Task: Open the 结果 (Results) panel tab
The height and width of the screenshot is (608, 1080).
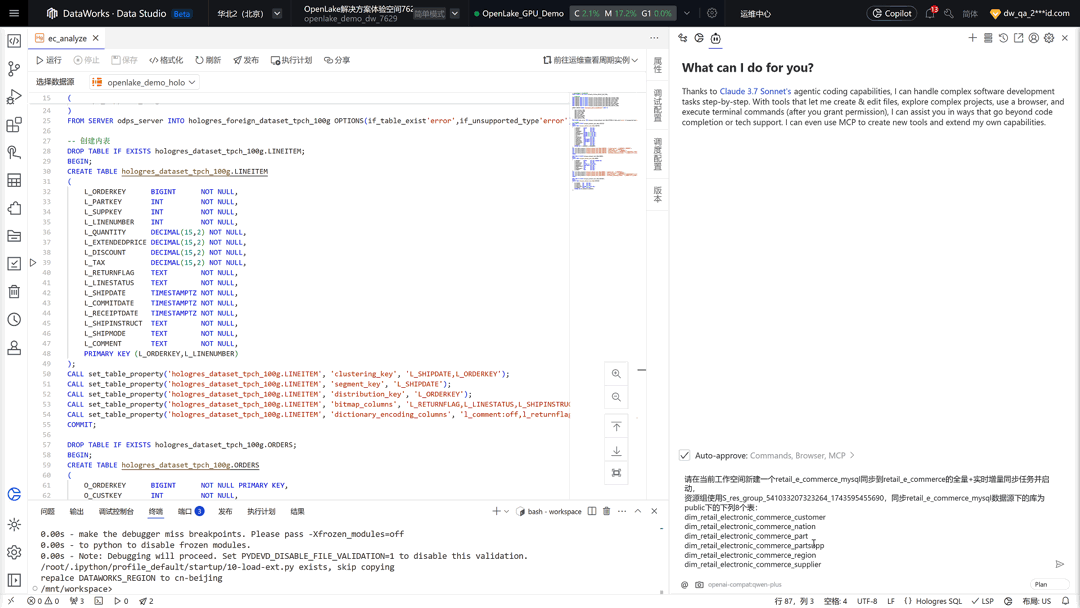Action: [x=298, y=512]
